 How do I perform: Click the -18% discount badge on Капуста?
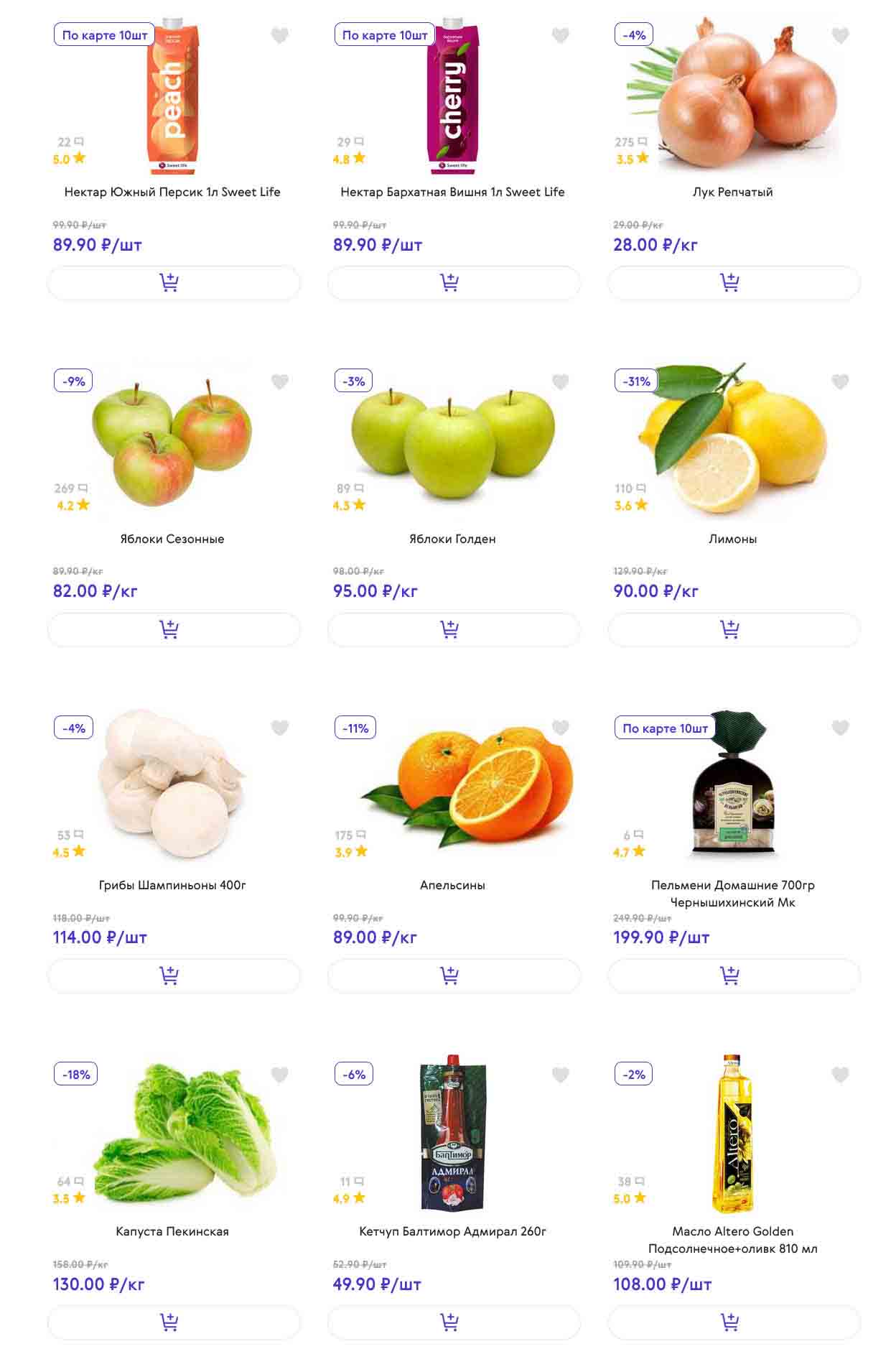coord(76,1075)
